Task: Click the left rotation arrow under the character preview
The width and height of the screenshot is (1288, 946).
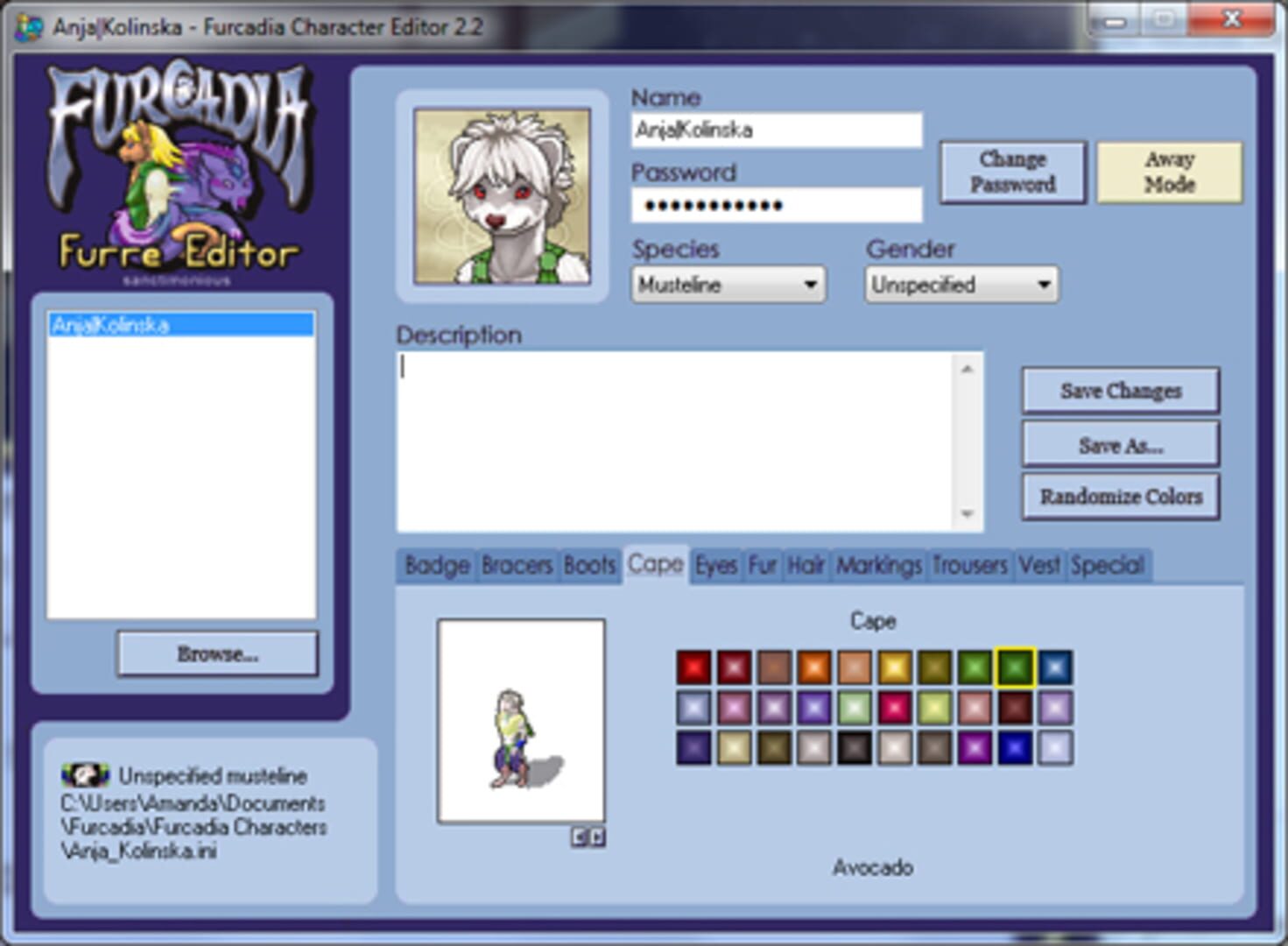Action: pyautogui.click(x=580, y=837)
